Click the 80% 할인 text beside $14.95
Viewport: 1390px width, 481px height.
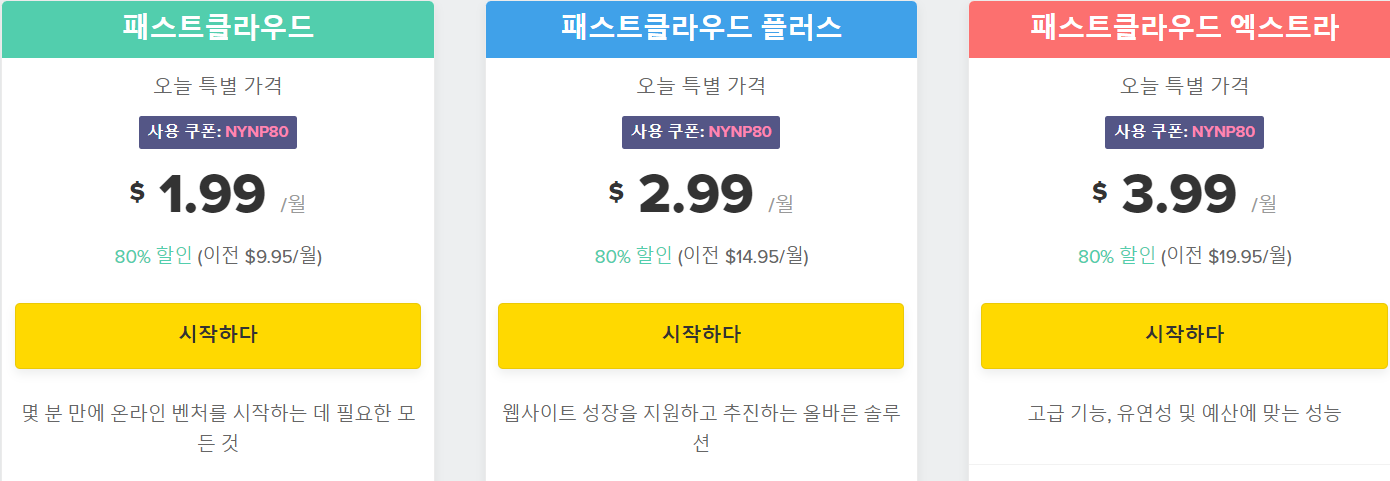point(633,256)
